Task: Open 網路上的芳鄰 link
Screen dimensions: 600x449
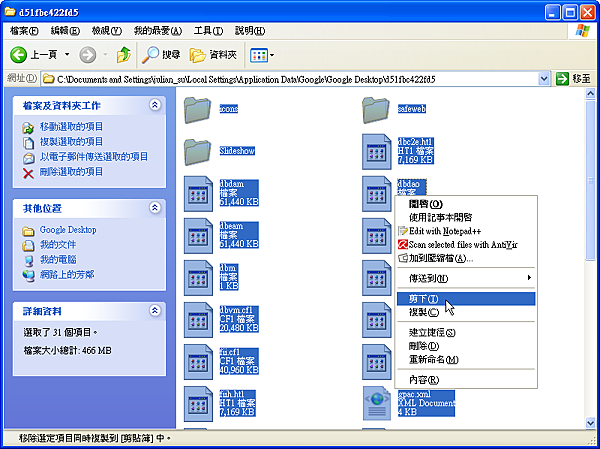Action: 67,275
